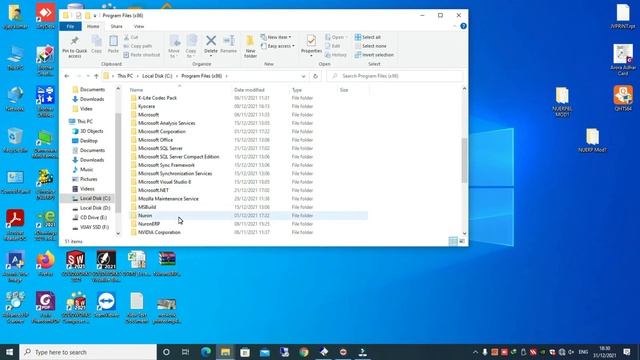Sort by Date modified column header

coord(249,90)
